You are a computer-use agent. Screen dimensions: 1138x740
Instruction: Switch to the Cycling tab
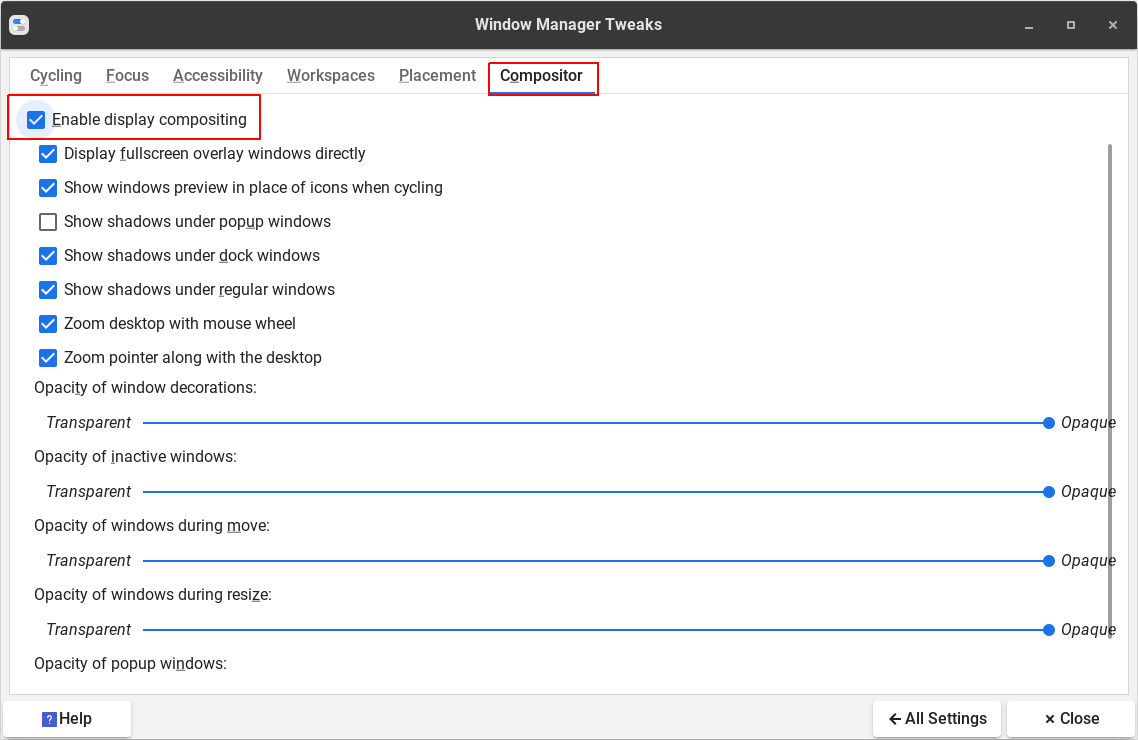click(56, 76)
